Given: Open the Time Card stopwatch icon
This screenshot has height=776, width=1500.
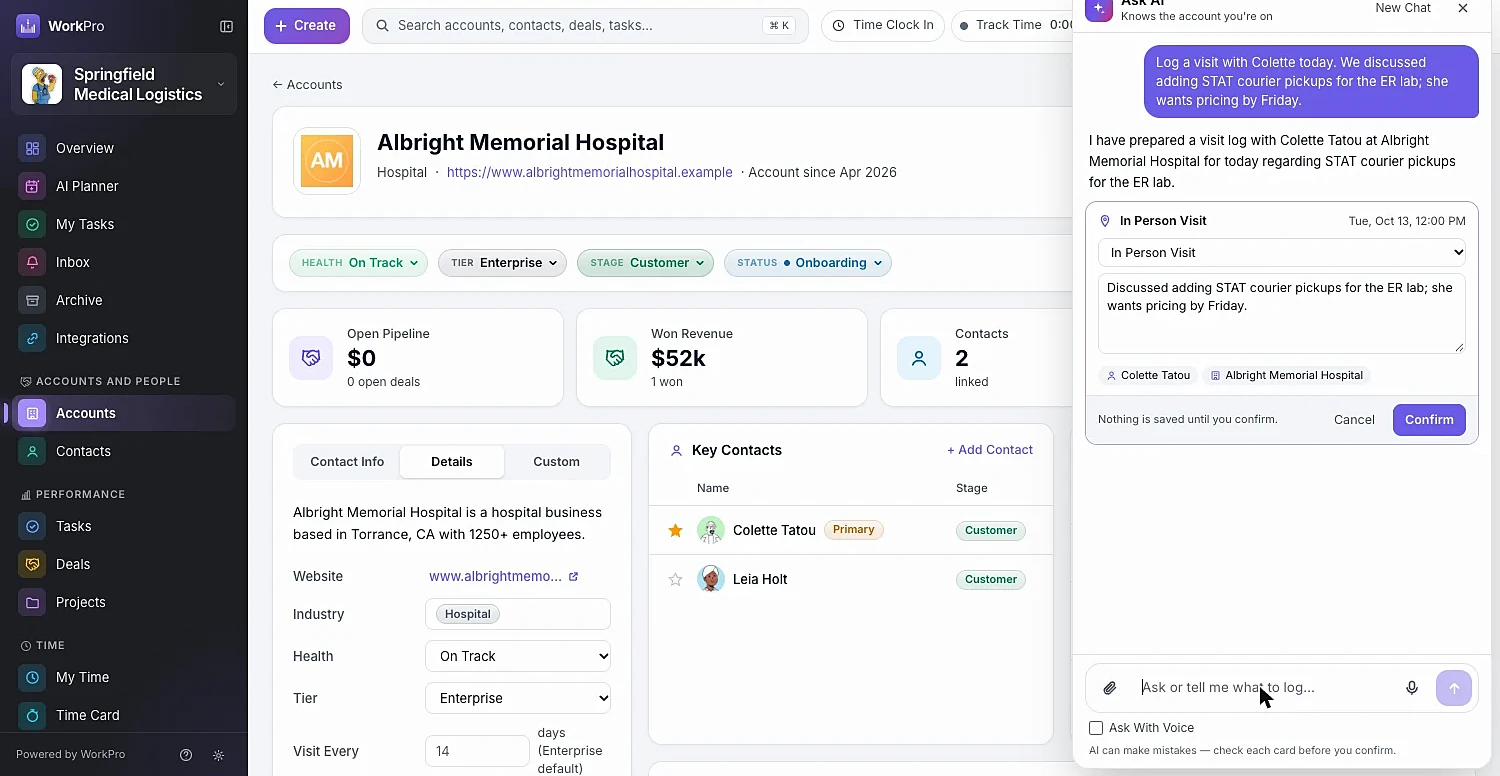Looking at the screenshot, I should 32,715.
